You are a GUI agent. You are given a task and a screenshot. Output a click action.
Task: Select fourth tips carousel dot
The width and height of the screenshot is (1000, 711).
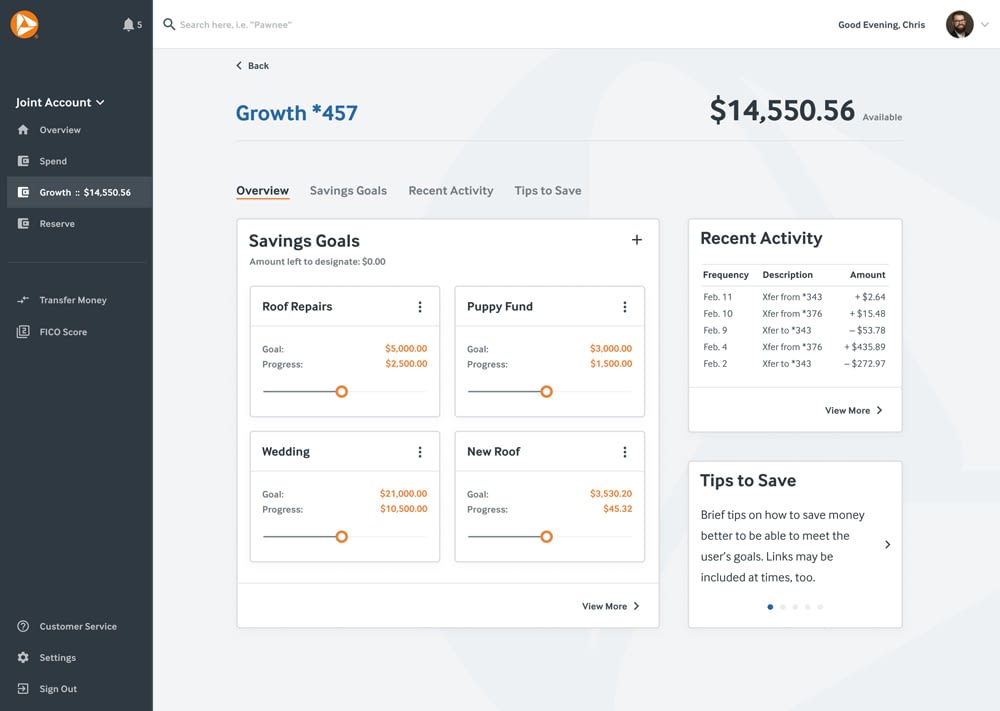click(807, 607)
